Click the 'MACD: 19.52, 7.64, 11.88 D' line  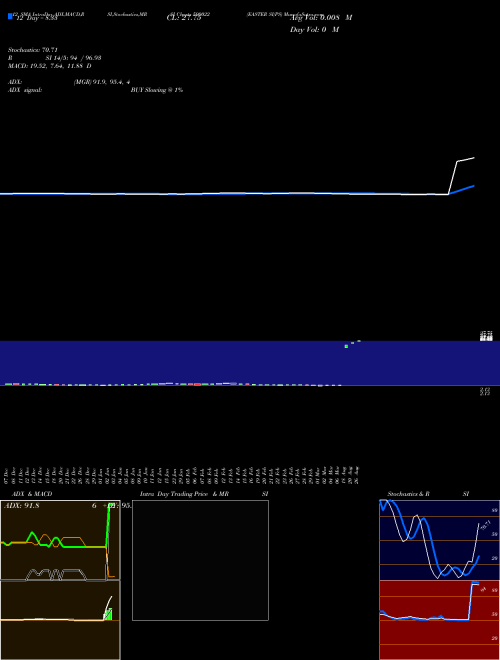pos(49,66)
